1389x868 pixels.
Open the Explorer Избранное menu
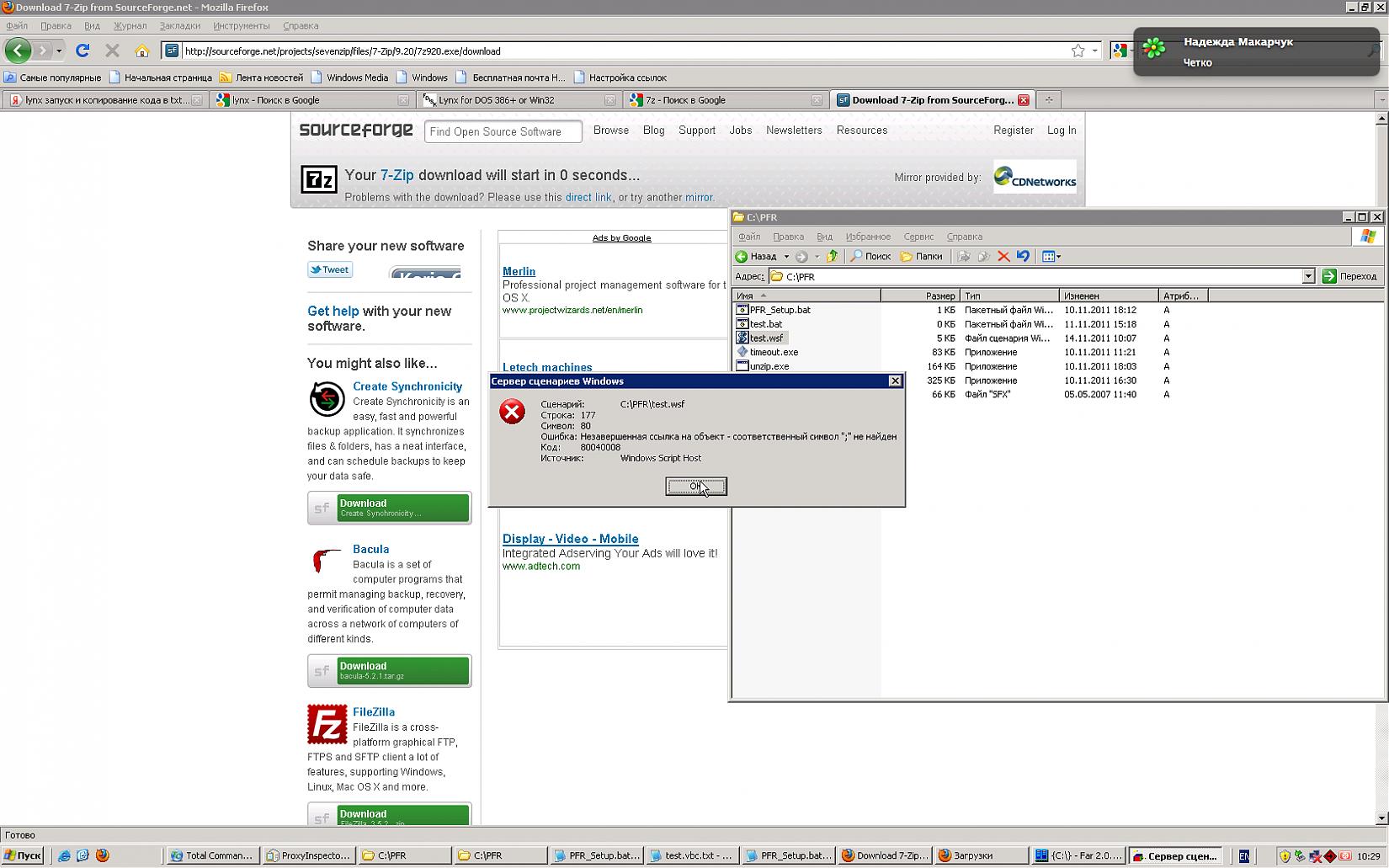click(x=868, y=237)
